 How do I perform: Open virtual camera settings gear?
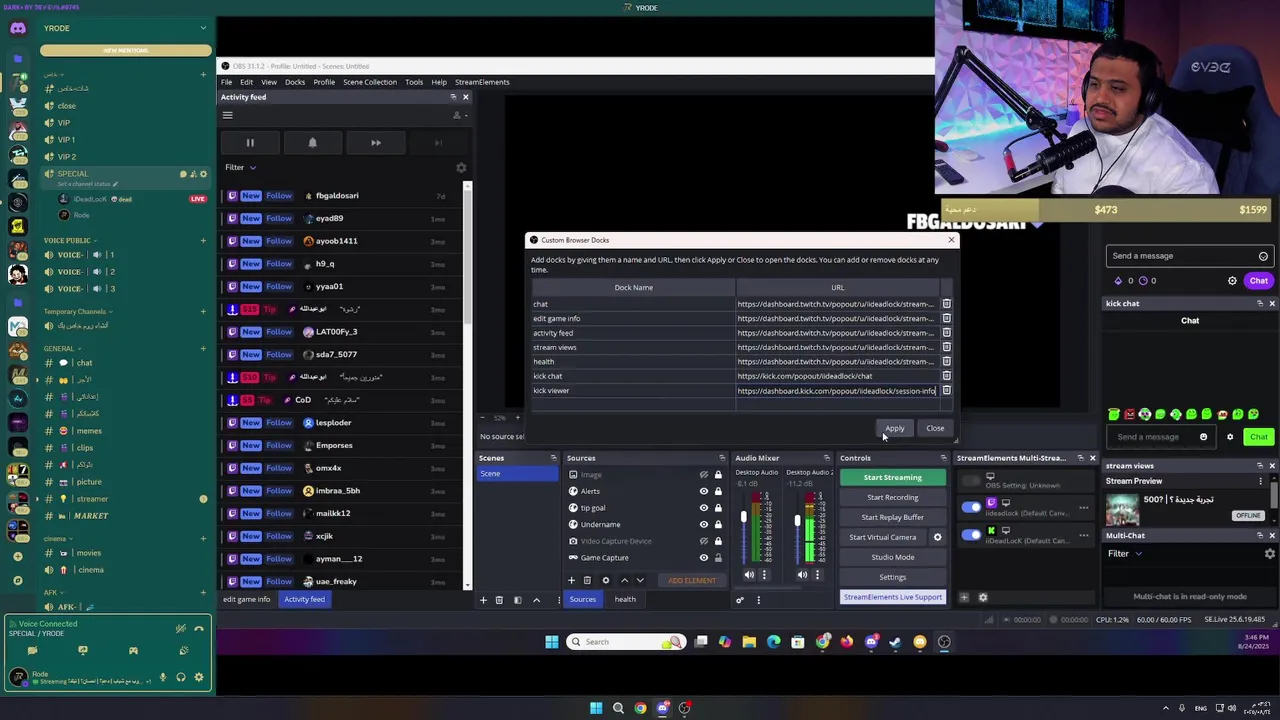937,537
